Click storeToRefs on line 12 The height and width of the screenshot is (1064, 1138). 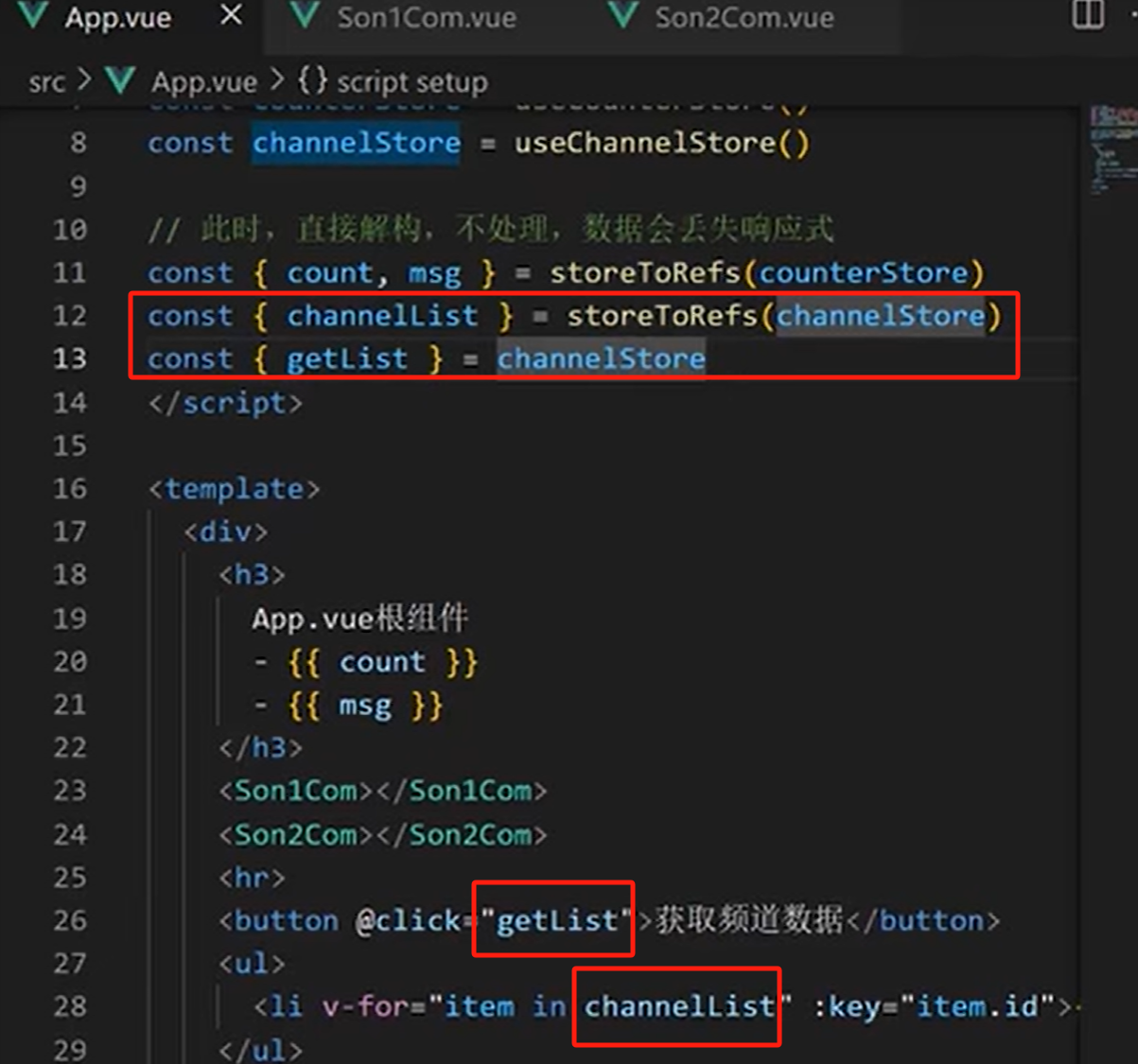[x=662, y=316]
